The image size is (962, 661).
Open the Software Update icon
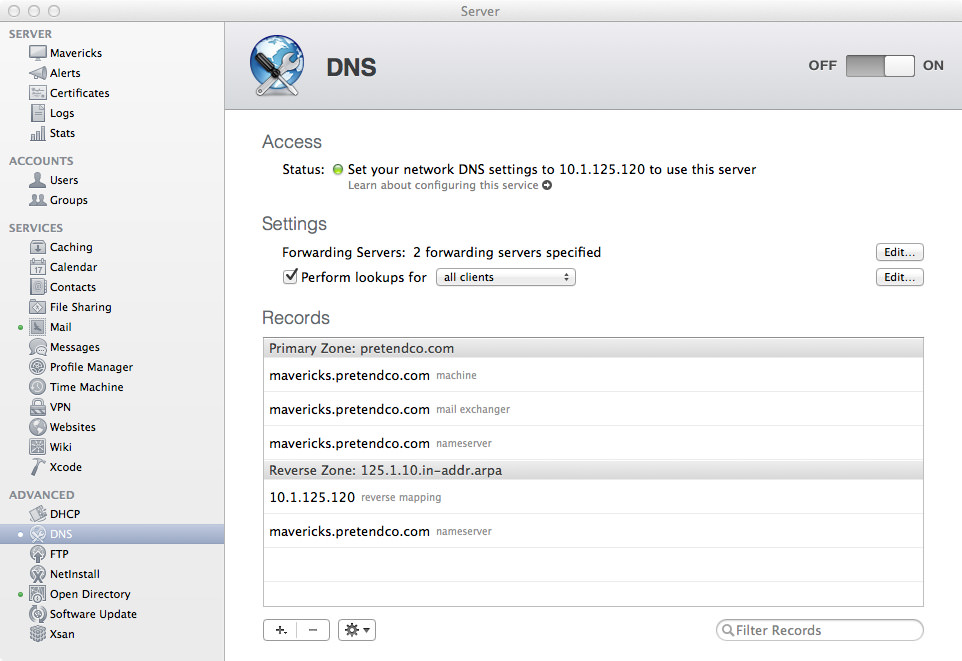pos(37,614)
